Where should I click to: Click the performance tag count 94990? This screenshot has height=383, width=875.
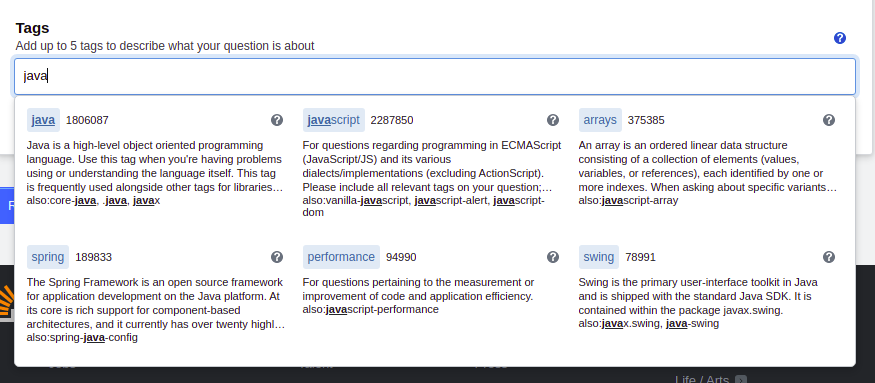coord(401,257)
